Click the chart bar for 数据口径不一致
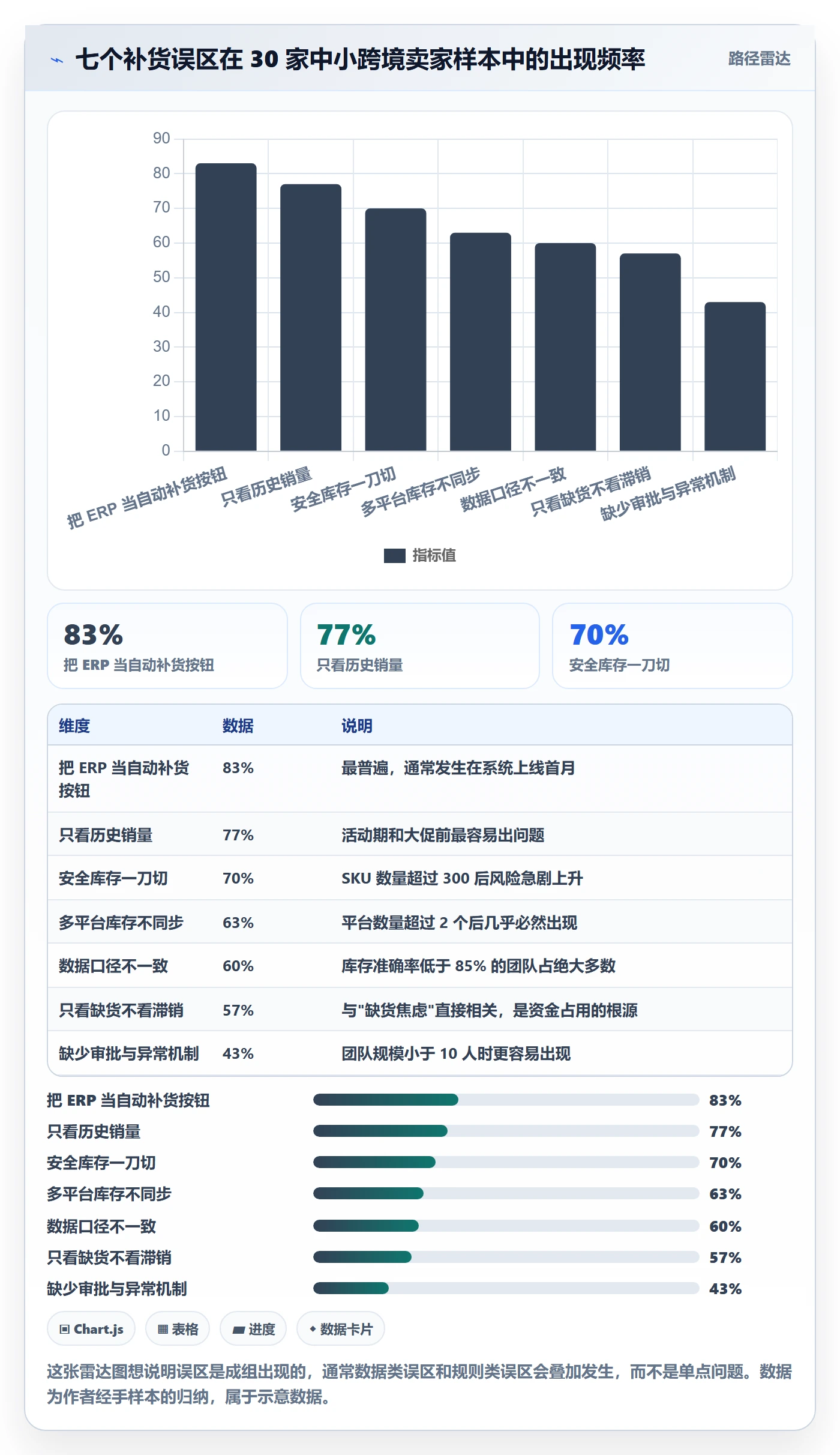This screenshot has width=840, height=1455. 565,347
